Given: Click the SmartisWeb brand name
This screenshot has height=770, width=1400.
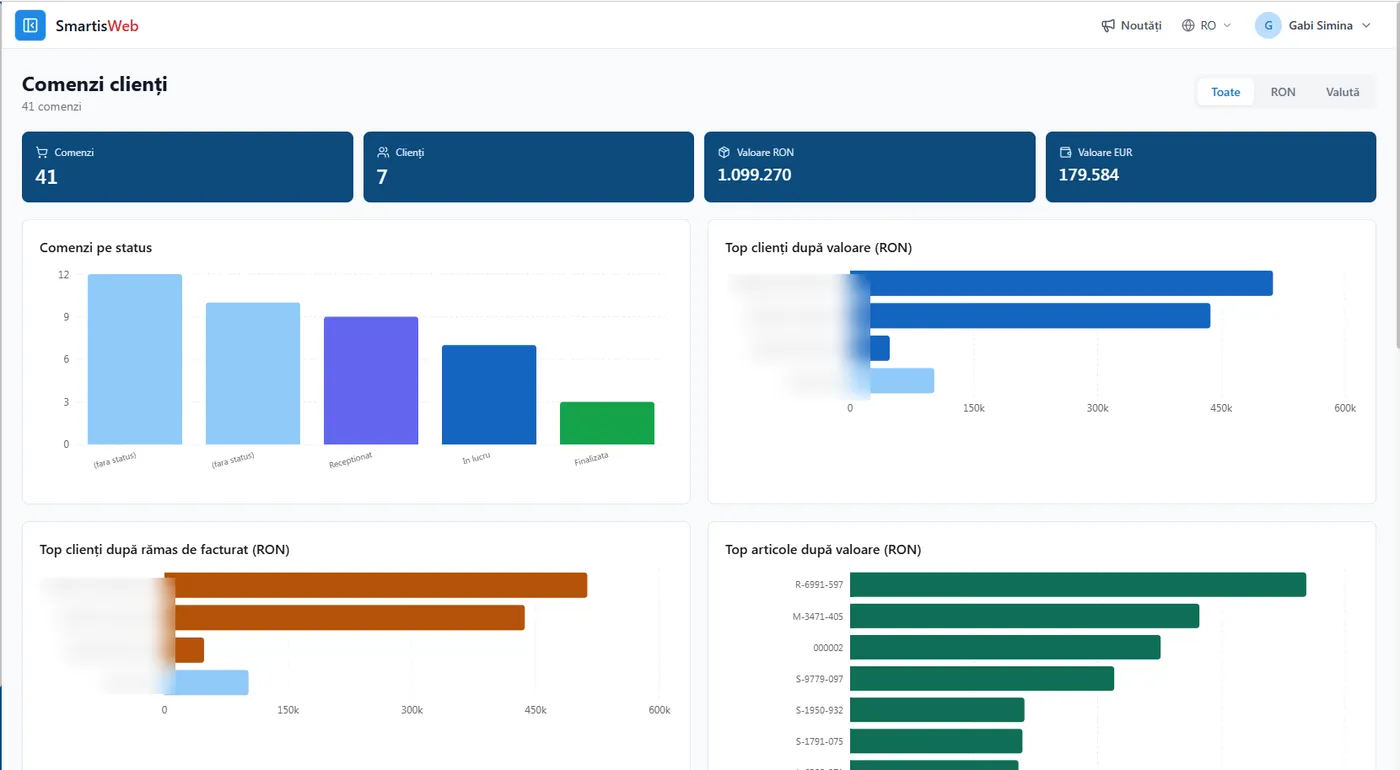Looking at the screenshot, I should click(97, 26).
